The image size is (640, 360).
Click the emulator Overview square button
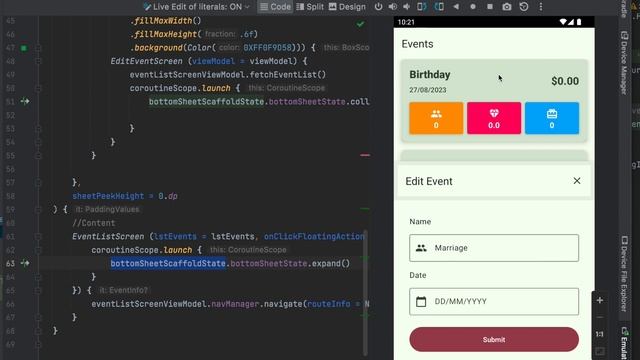point(490,7)
